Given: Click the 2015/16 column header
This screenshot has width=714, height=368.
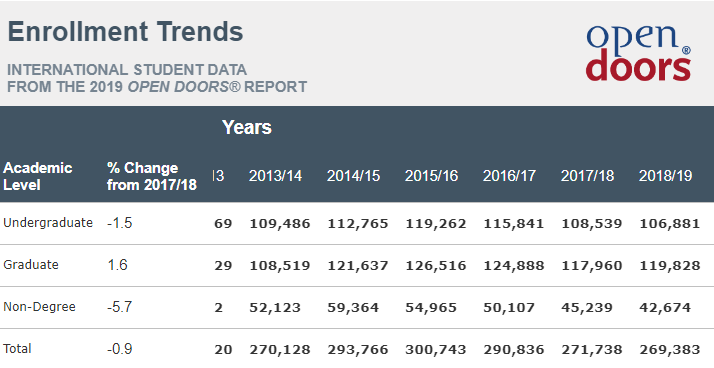Looking at the screenshot, I should coord(432,176).
